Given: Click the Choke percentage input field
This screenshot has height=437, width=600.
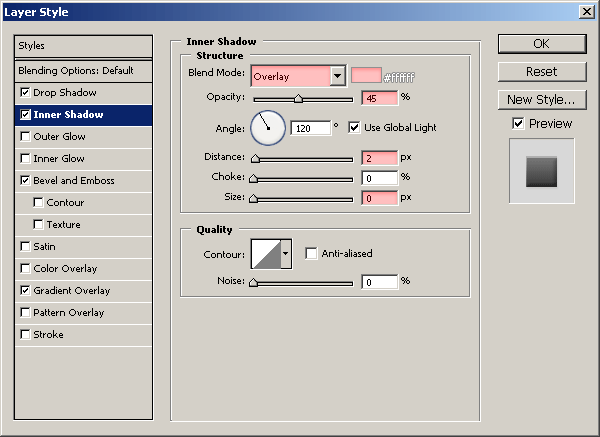Looking at the screenshot, I should (380, 178).
